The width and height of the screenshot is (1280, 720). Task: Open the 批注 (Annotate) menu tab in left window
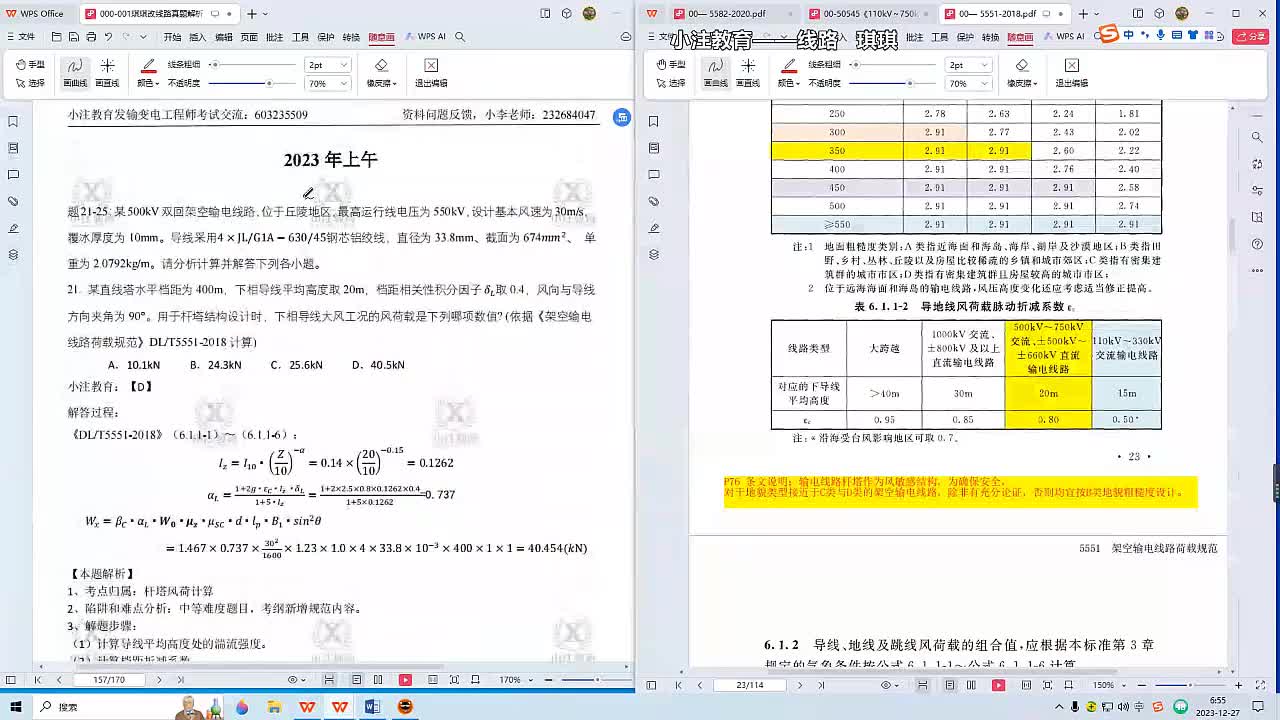275,37
